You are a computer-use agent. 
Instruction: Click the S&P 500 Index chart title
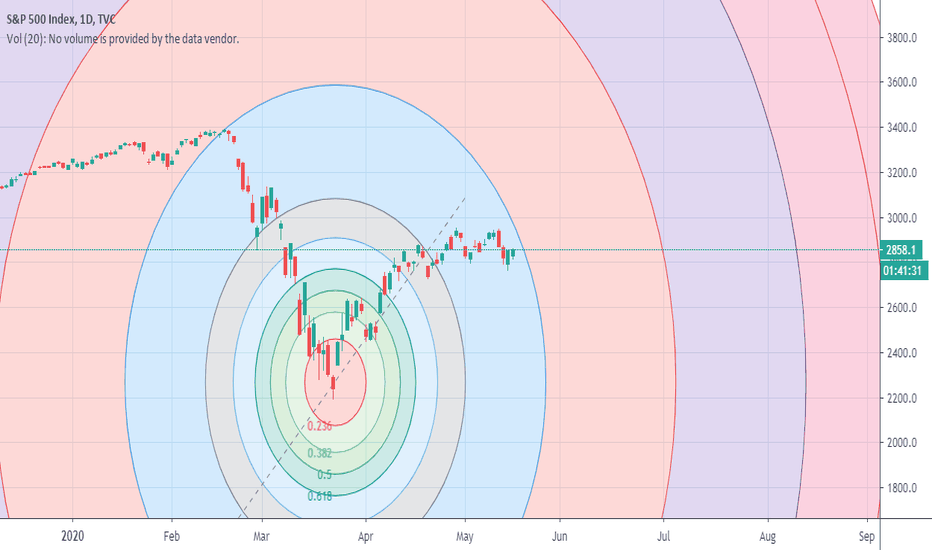(61, 20)
